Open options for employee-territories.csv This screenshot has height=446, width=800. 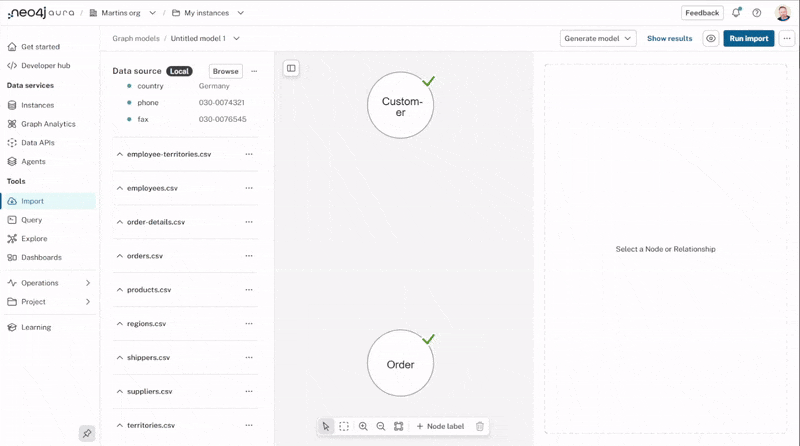pos(249,154)
